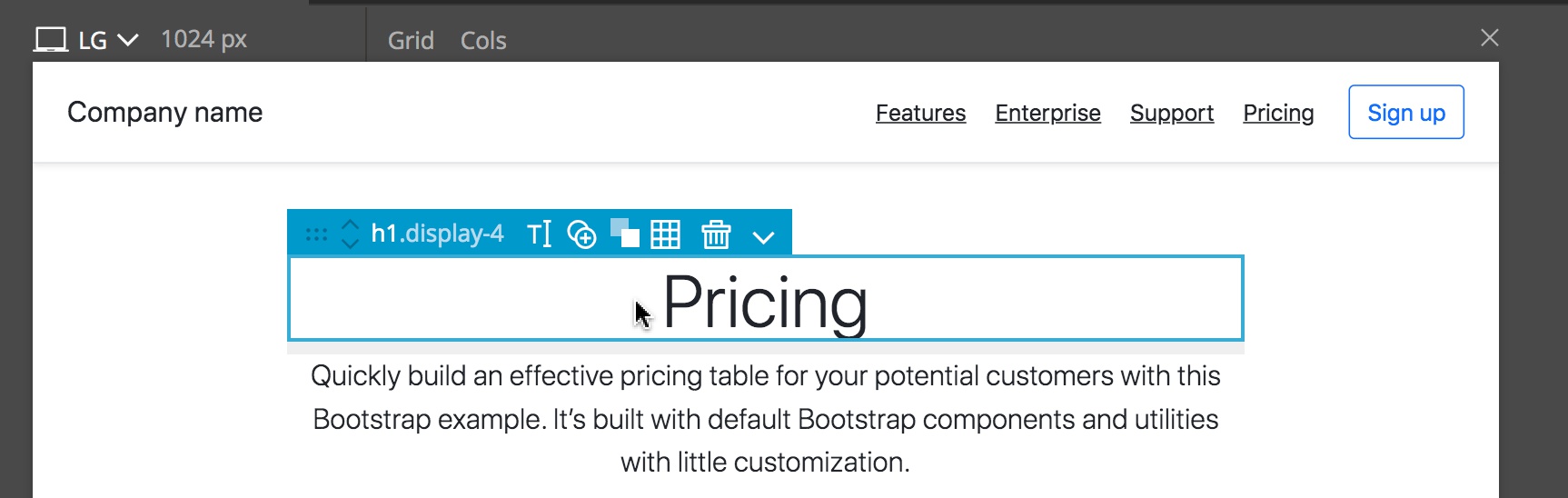Open the Support nav link
The width and height of the screenshot is (1568, 498).
pos(1172,113)
